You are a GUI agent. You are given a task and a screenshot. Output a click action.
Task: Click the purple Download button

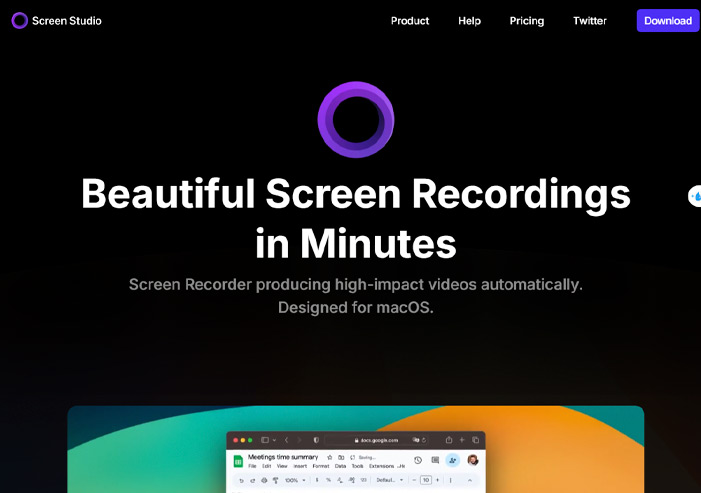point(667,21)
